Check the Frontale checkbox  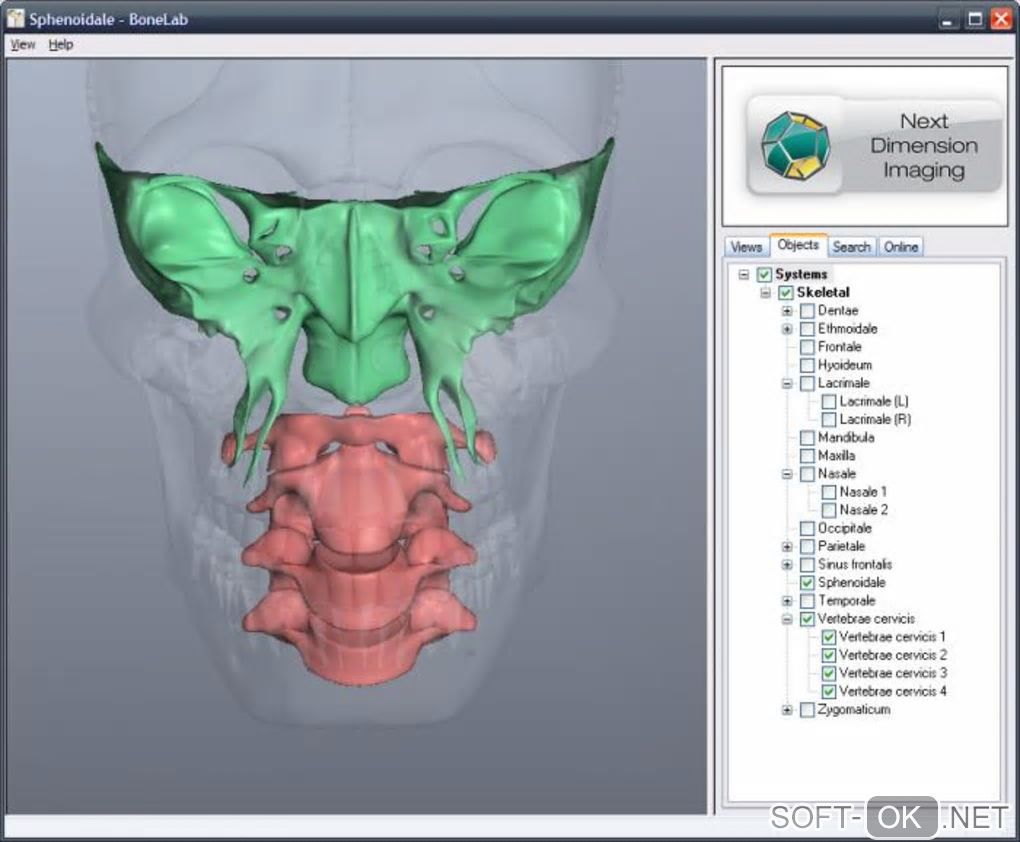click(x=807, y=347)
